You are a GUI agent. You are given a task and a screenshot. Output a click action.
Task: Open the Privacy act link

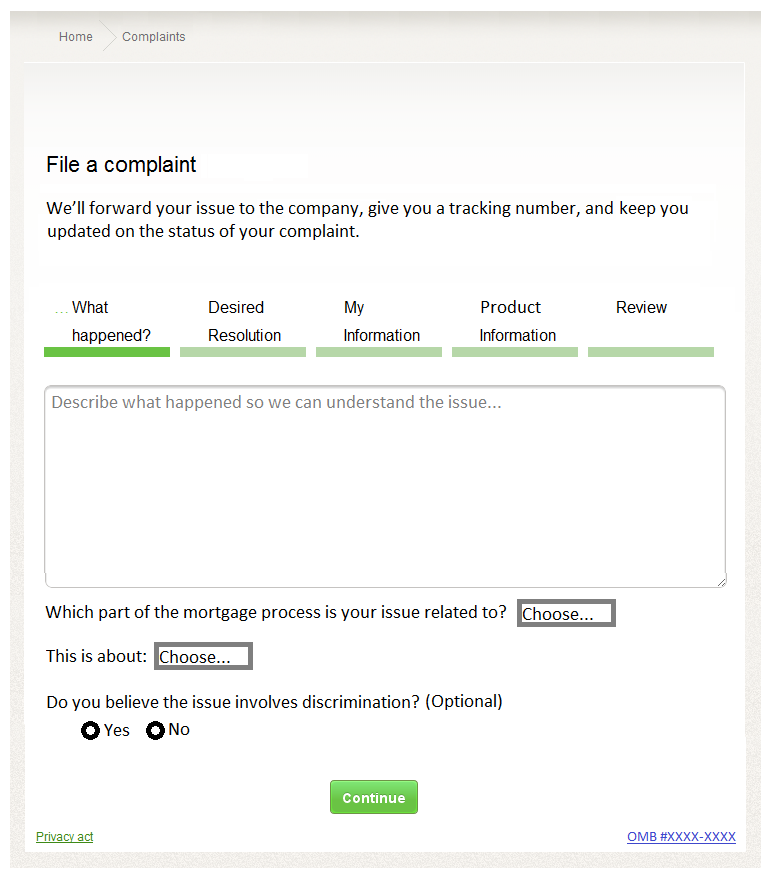(64, 837)
